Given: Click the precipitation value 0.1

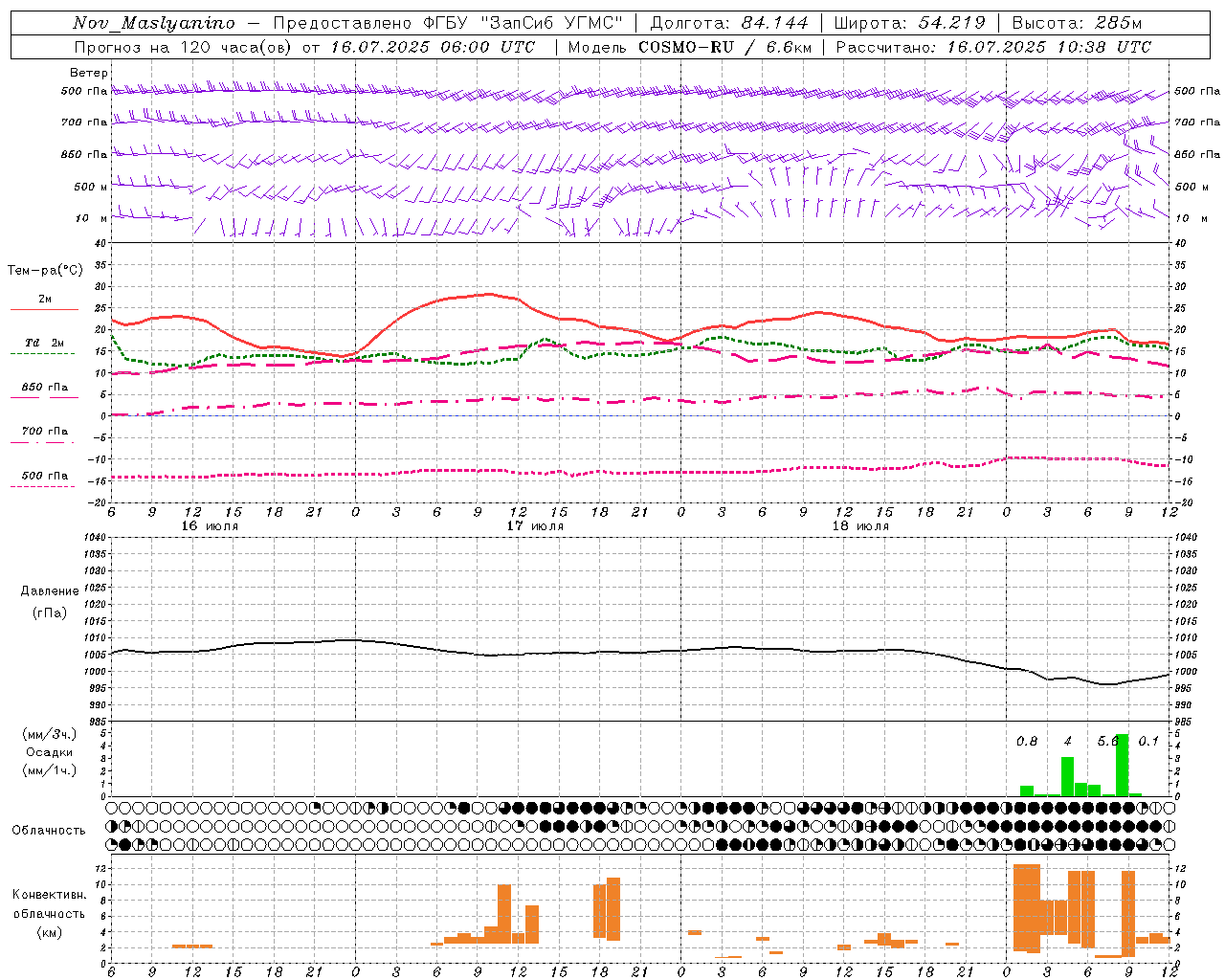Looking at the screenshot, I should (x=1148, y=741).
